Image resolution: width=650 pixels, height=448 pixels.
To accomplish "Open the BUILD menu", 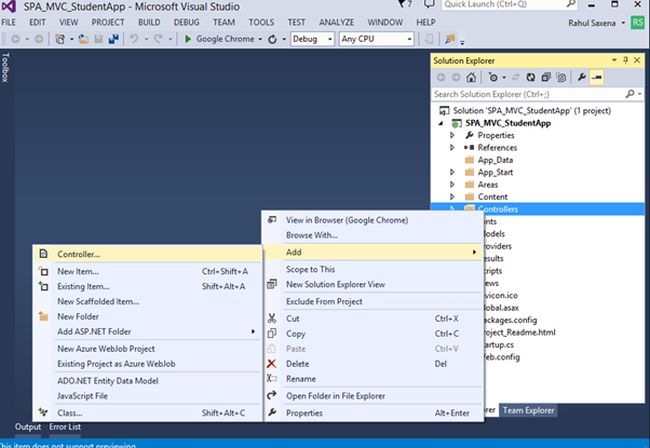I will (149, 21).
